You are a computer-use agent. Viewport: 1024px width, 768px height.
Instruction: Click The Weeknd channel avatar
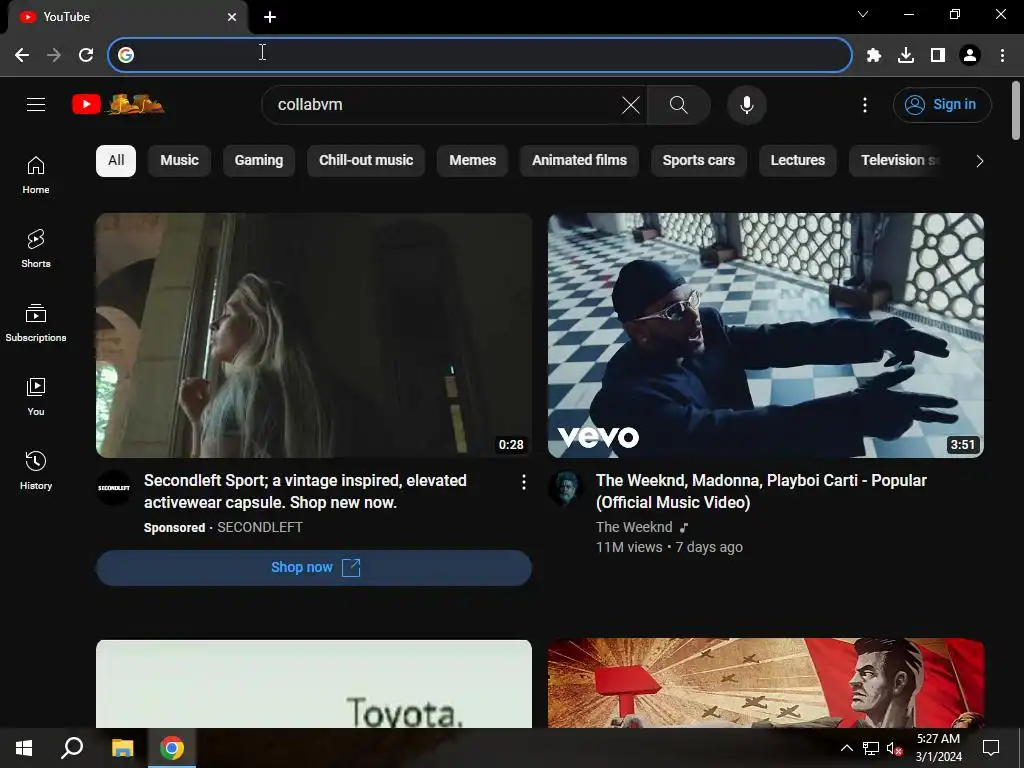tap(566, 488)
